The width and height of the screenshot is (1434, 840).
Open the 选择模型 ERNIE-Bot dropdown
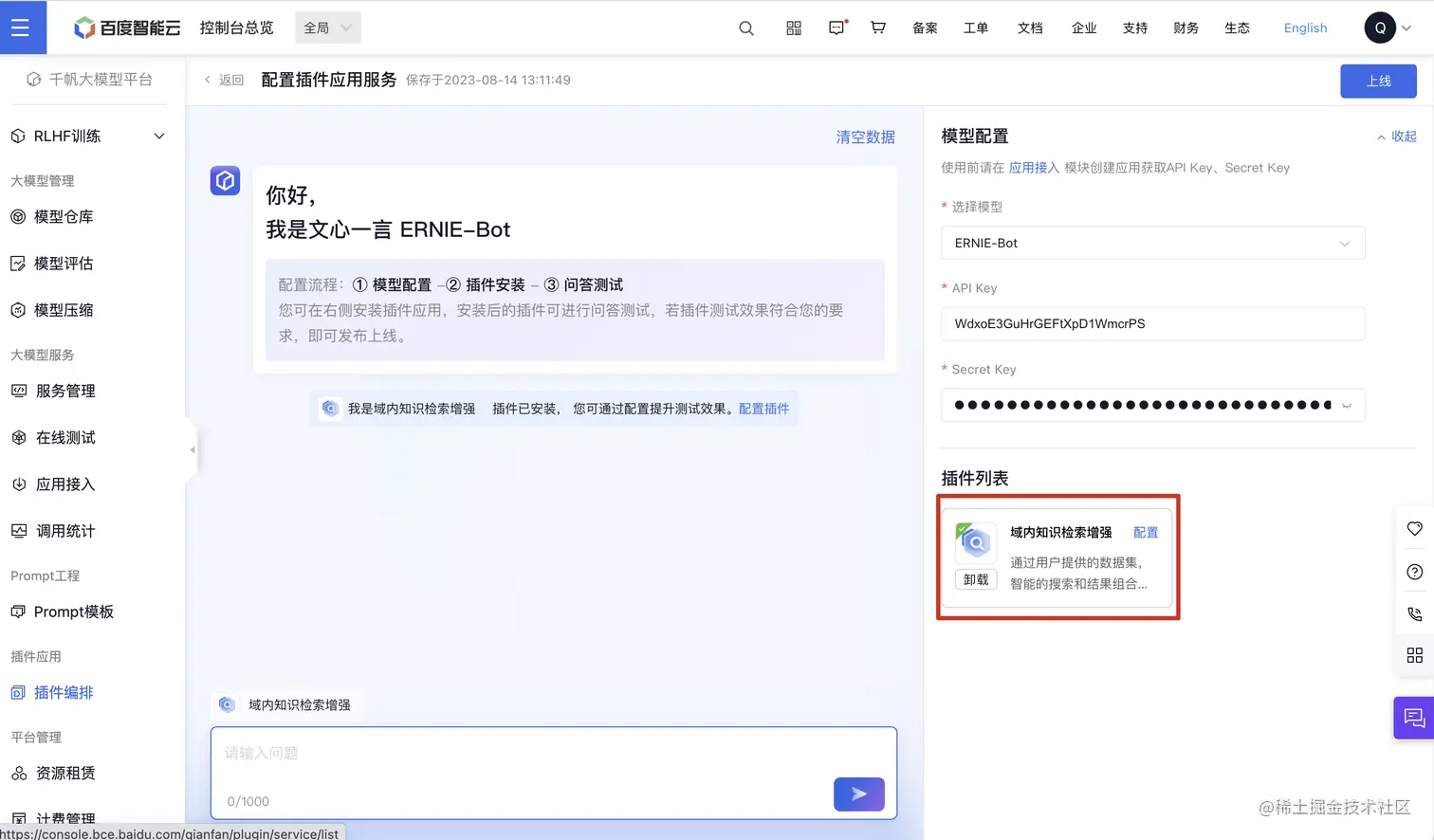[1152, 243]
